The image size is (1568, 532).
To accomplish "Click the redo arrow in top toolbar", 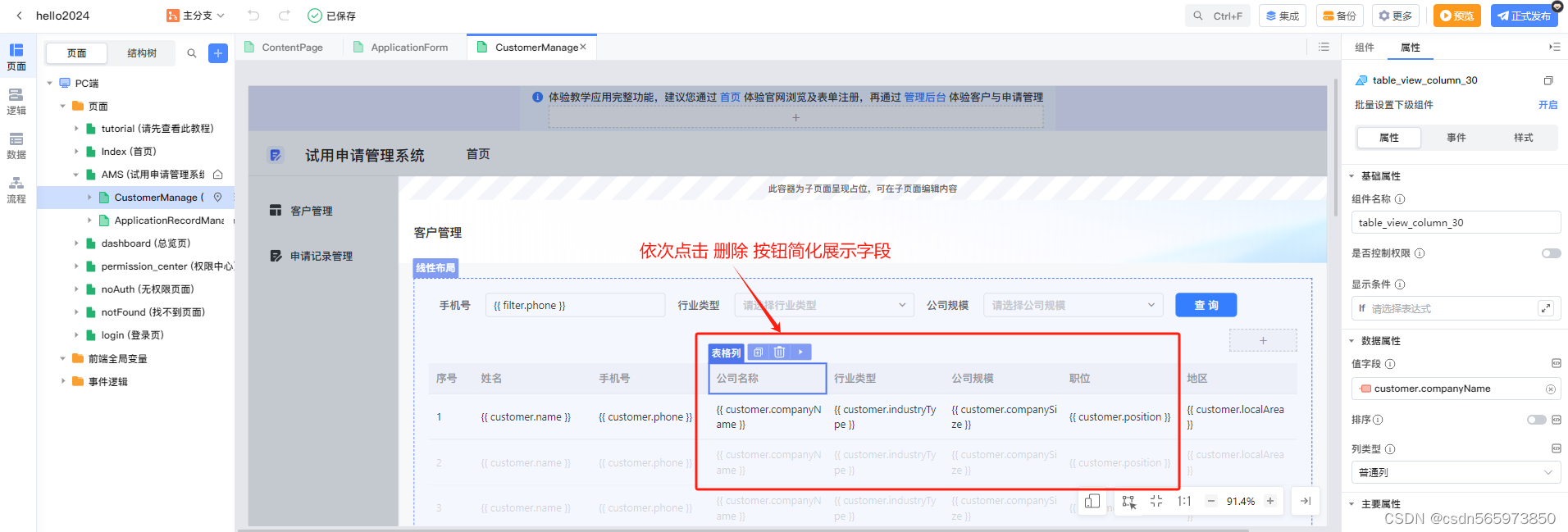I will 285,16.
